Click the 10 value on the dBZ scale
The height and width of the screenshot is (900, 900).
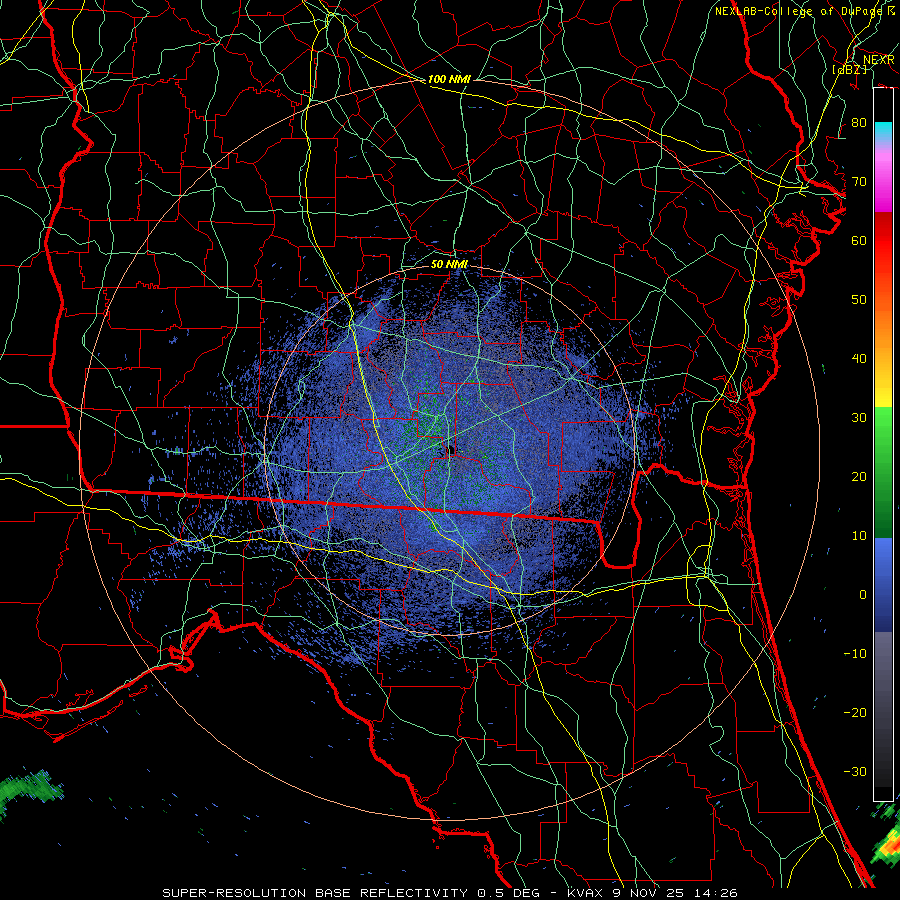pos(859,536)
